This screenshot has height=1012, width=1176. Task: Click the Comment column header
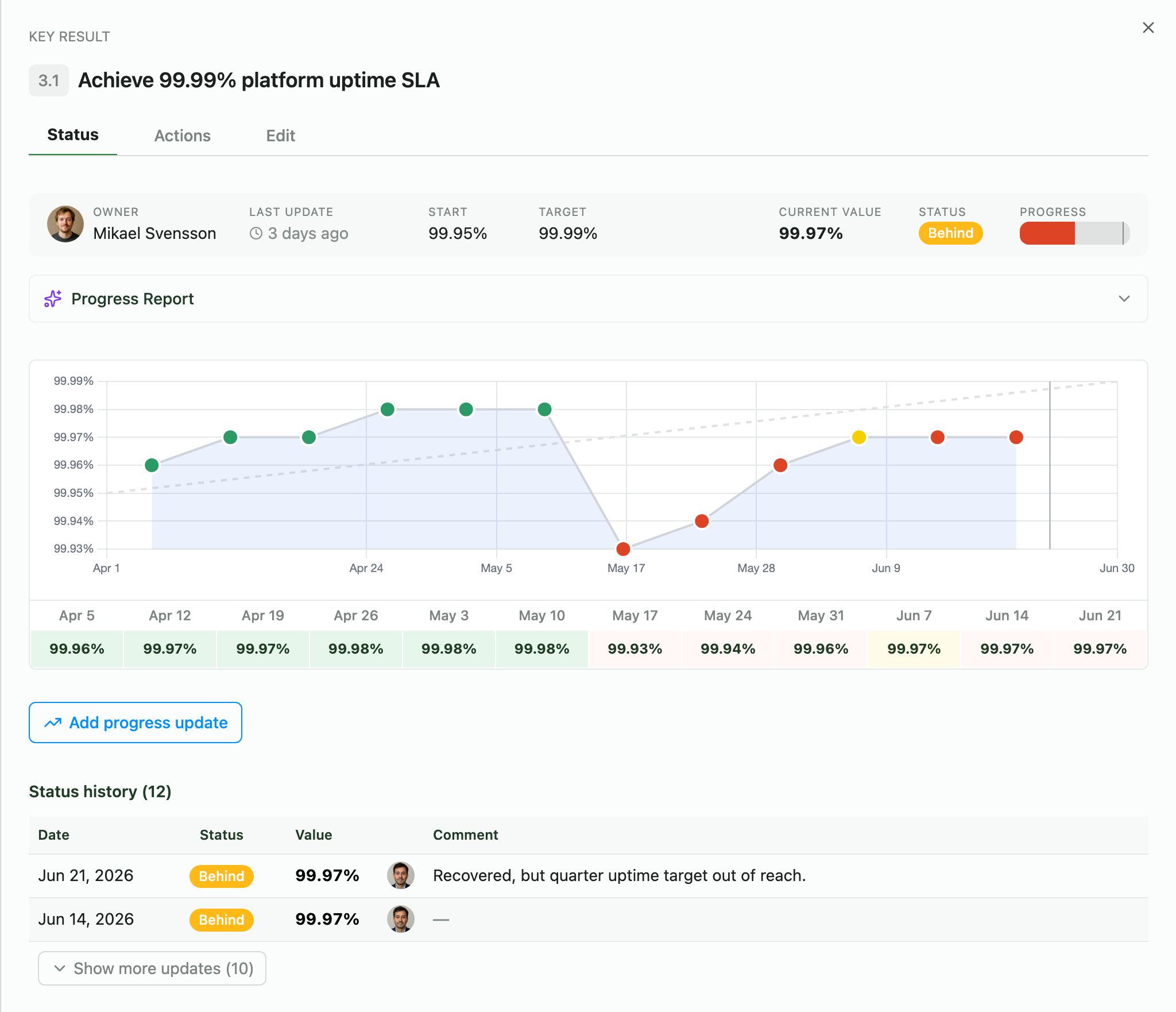point(466,835)
